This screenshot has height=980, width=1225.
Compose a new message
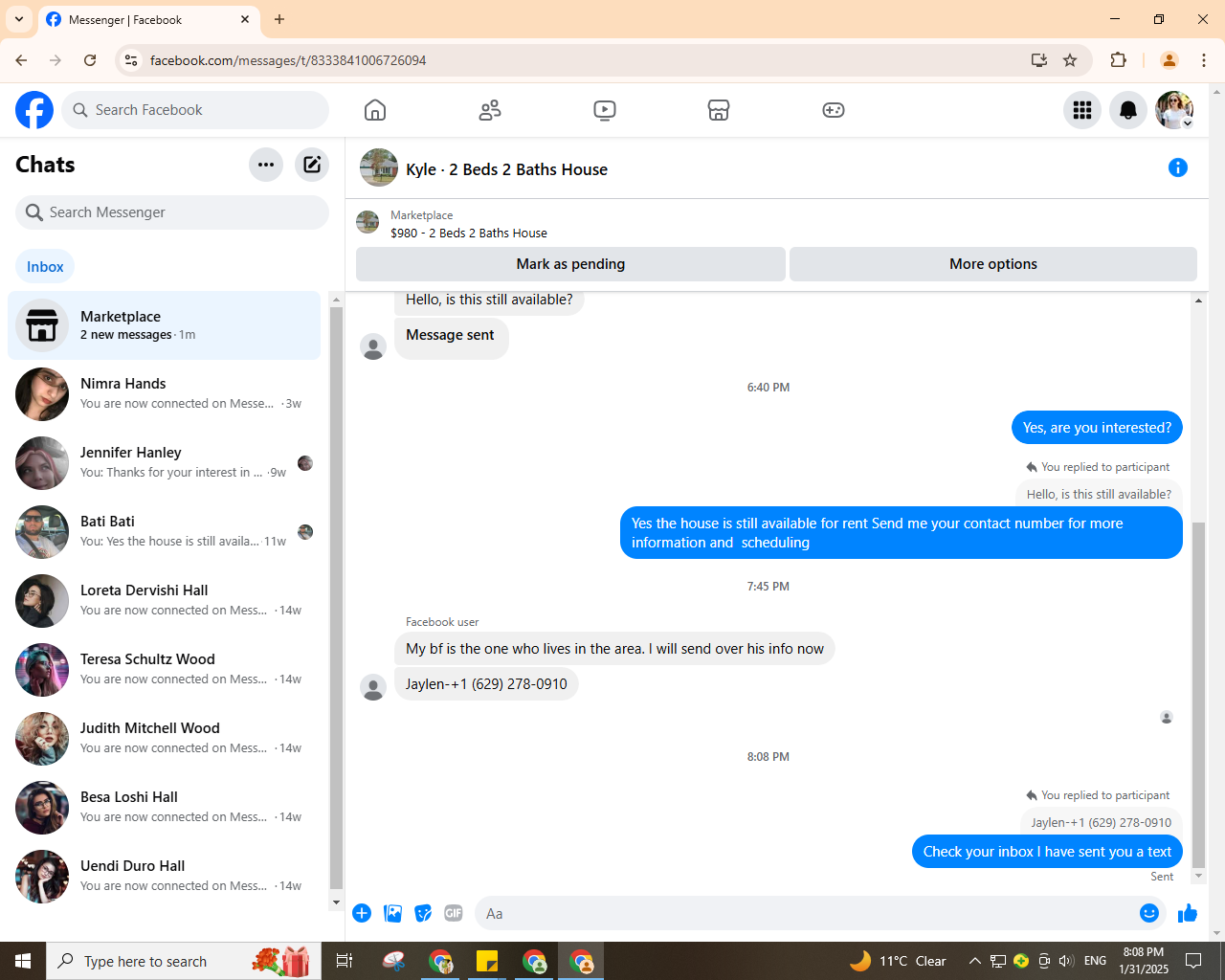point(312,165)
